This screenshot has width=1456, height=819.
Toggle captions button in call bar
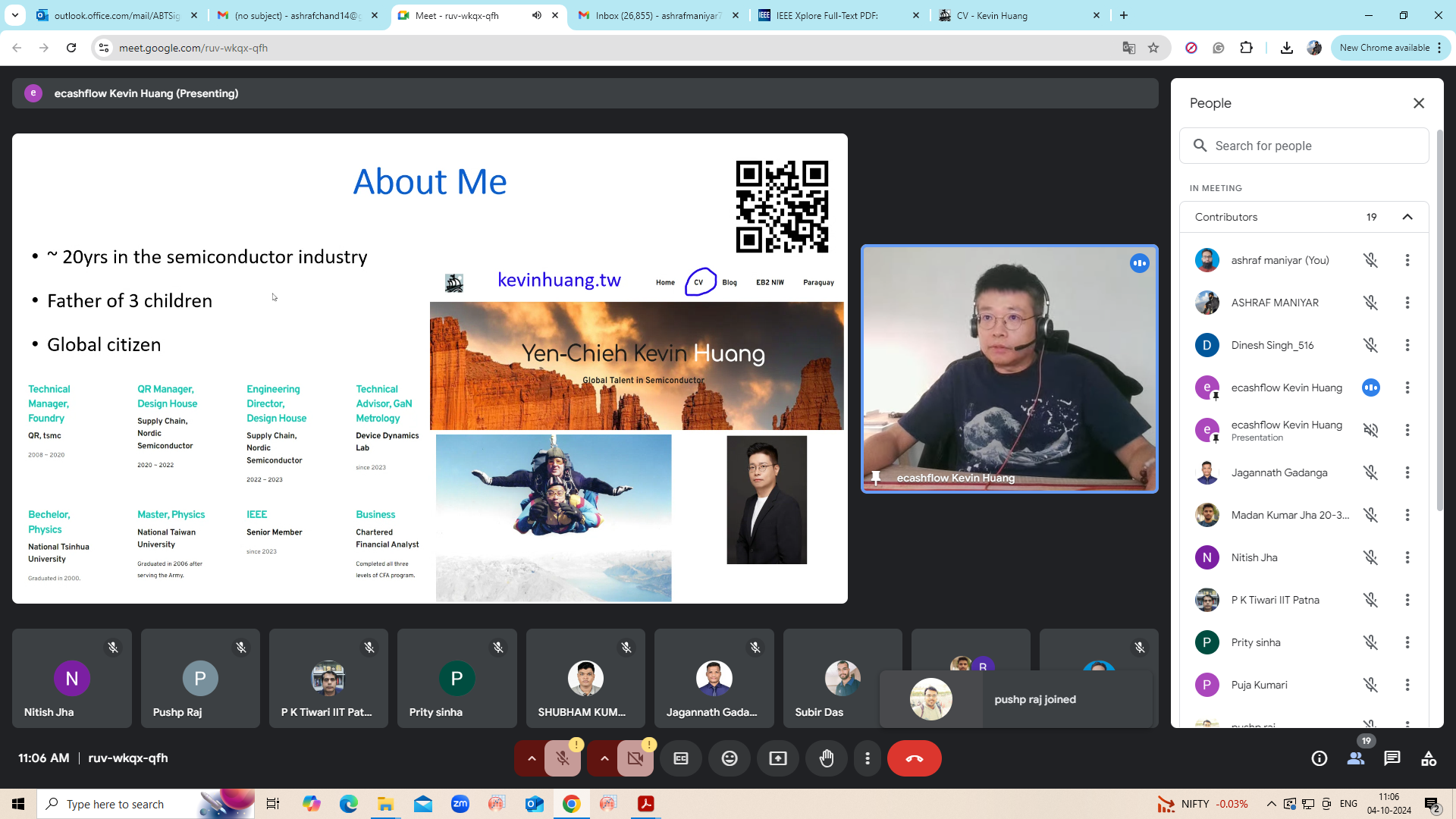click(x=681, y=758)
